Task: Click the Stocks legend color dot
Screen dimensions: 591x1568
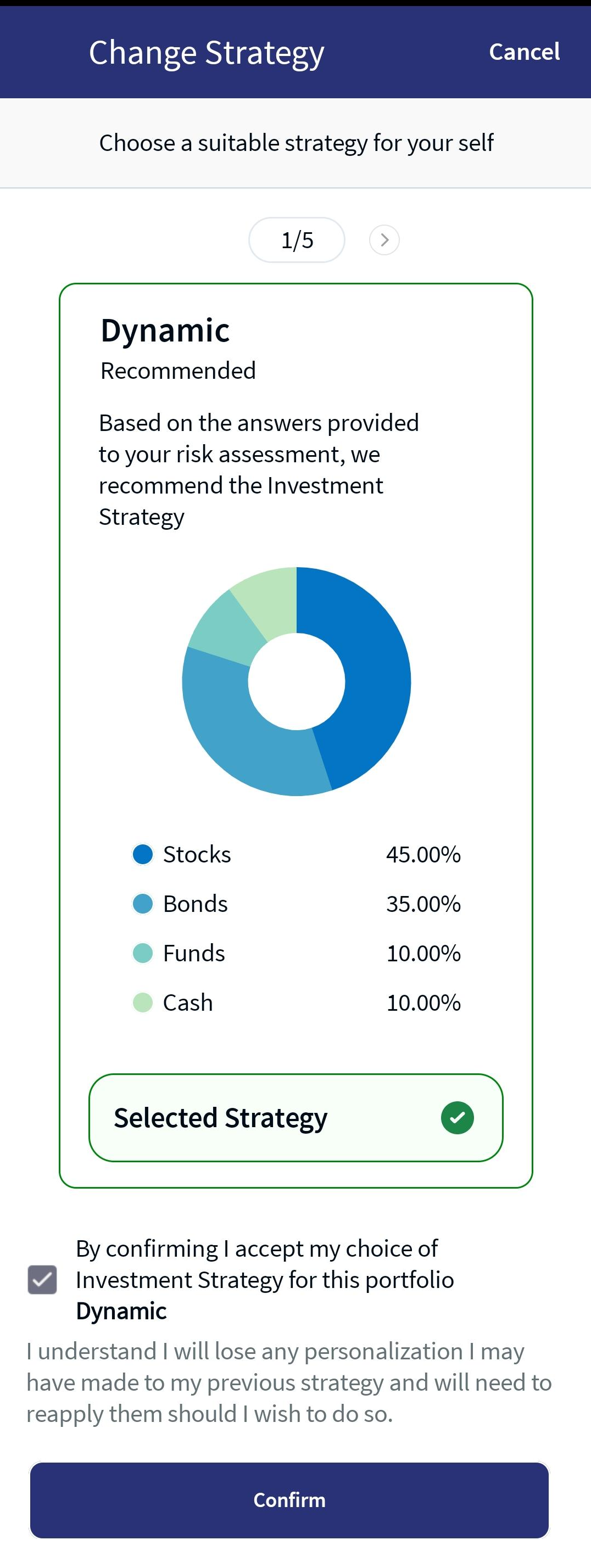Action: point(142,854)
